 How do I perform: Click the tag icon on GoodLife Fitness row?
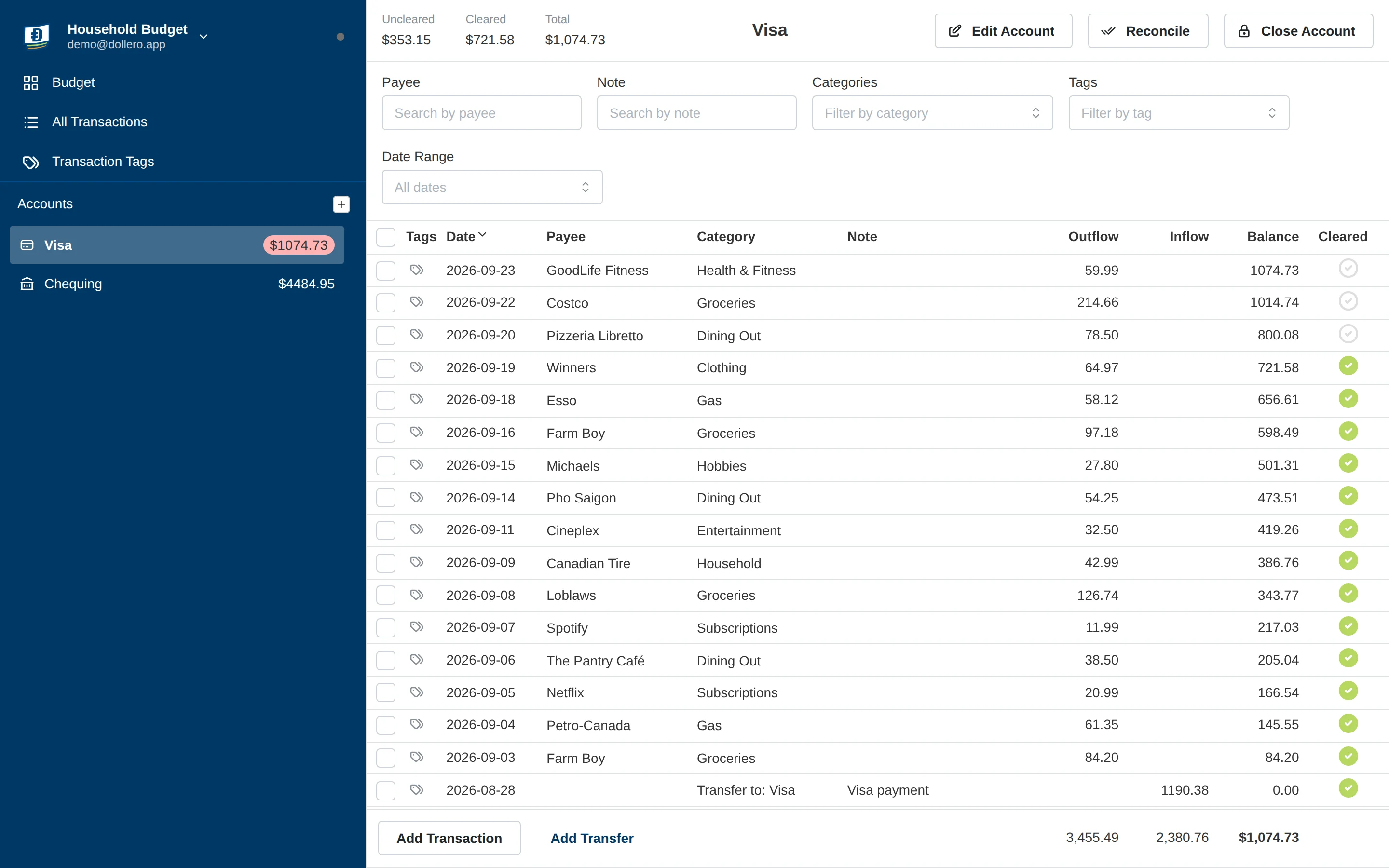pyautogui.click(x=417, y=269)
